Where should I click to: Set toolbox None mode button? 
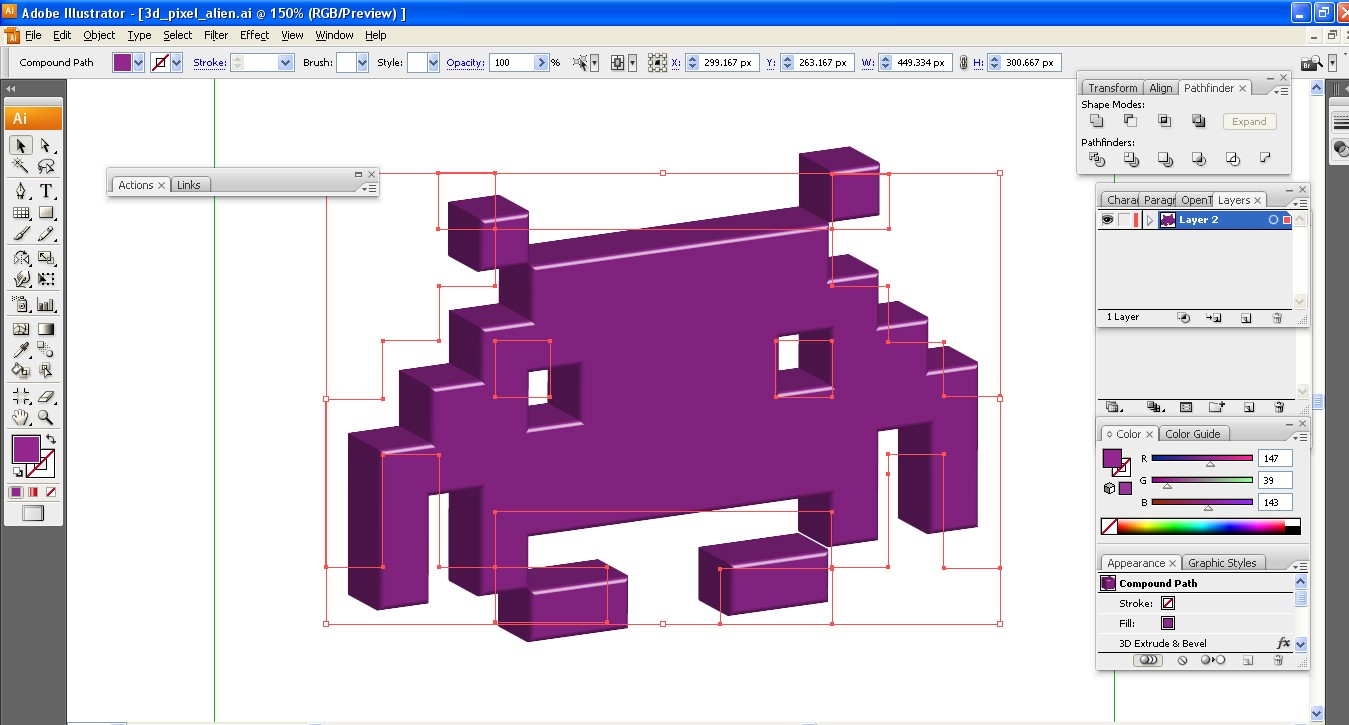pos(49,492)
